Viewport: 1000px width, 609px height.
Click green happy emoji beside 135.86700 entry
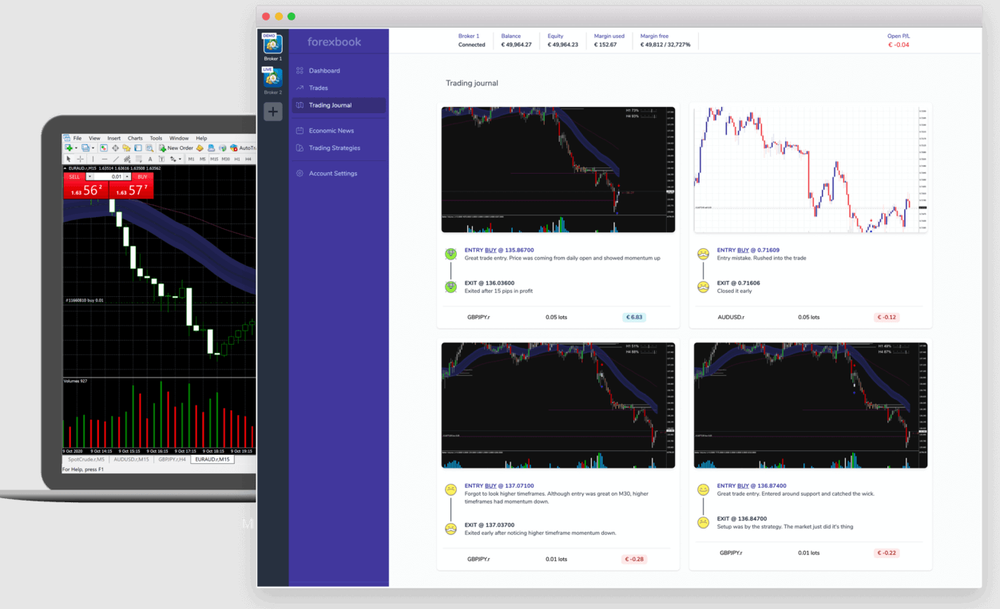[451, 254]
